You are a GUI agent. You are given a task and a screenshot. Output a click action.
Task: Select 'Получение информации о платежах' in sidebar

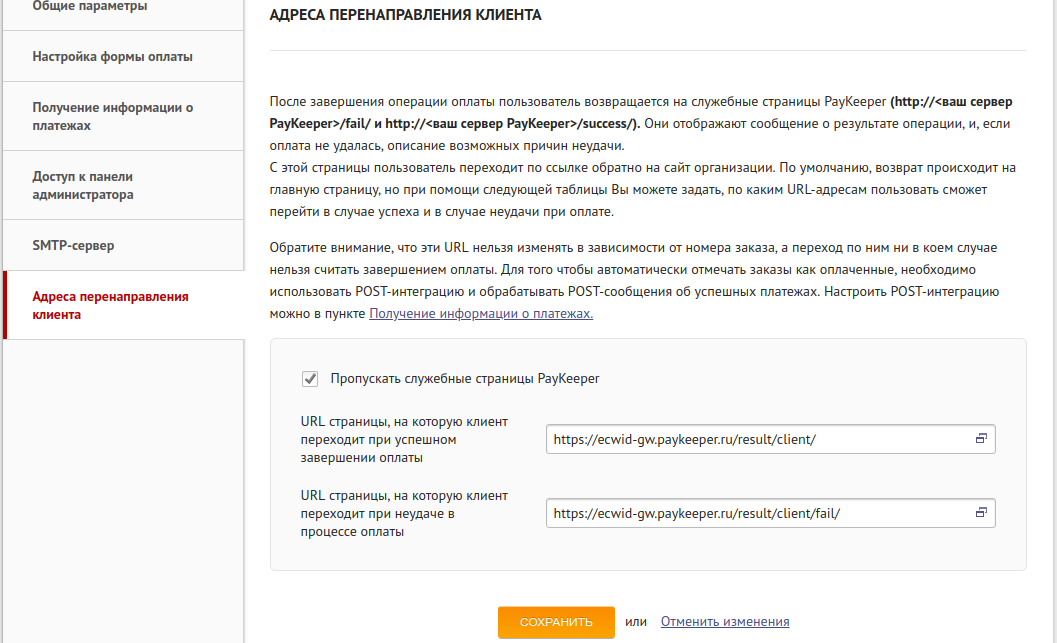112,117
